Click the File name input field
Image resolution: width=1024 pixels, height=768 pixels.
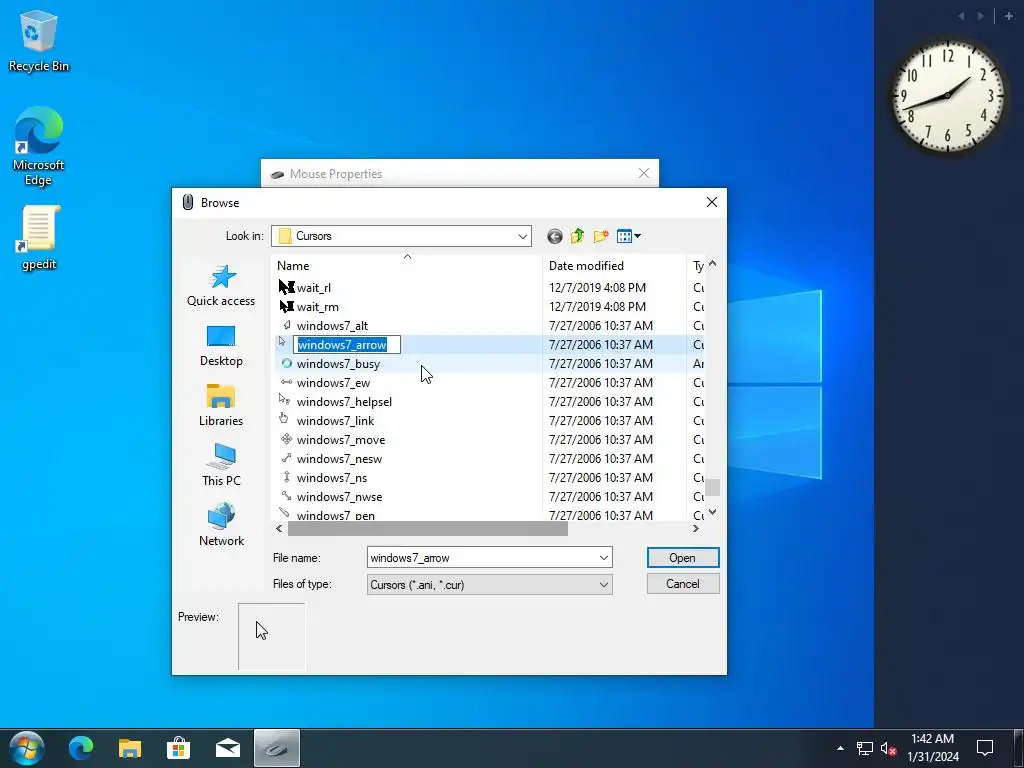tap(483, 558)
